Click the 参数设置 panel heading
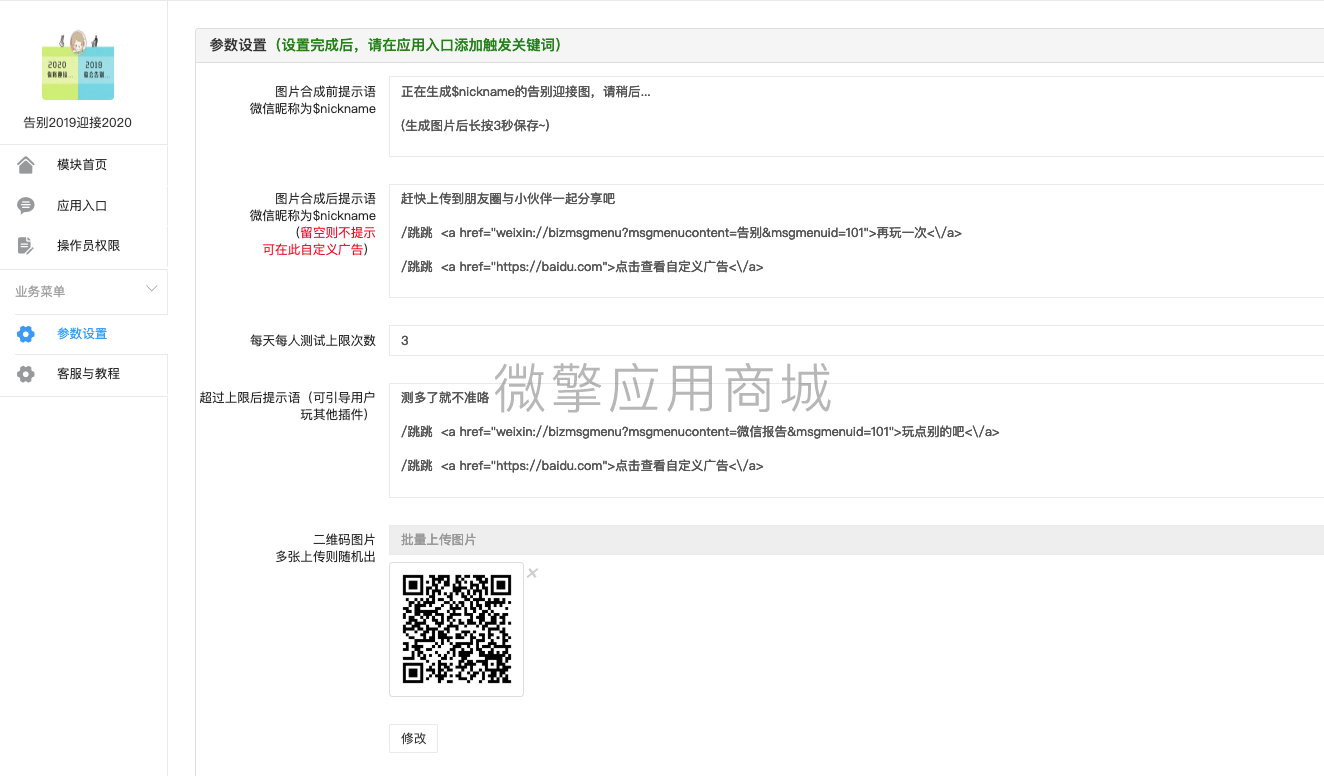Viewport: 1324px width, 776px height. pos(238,45)
